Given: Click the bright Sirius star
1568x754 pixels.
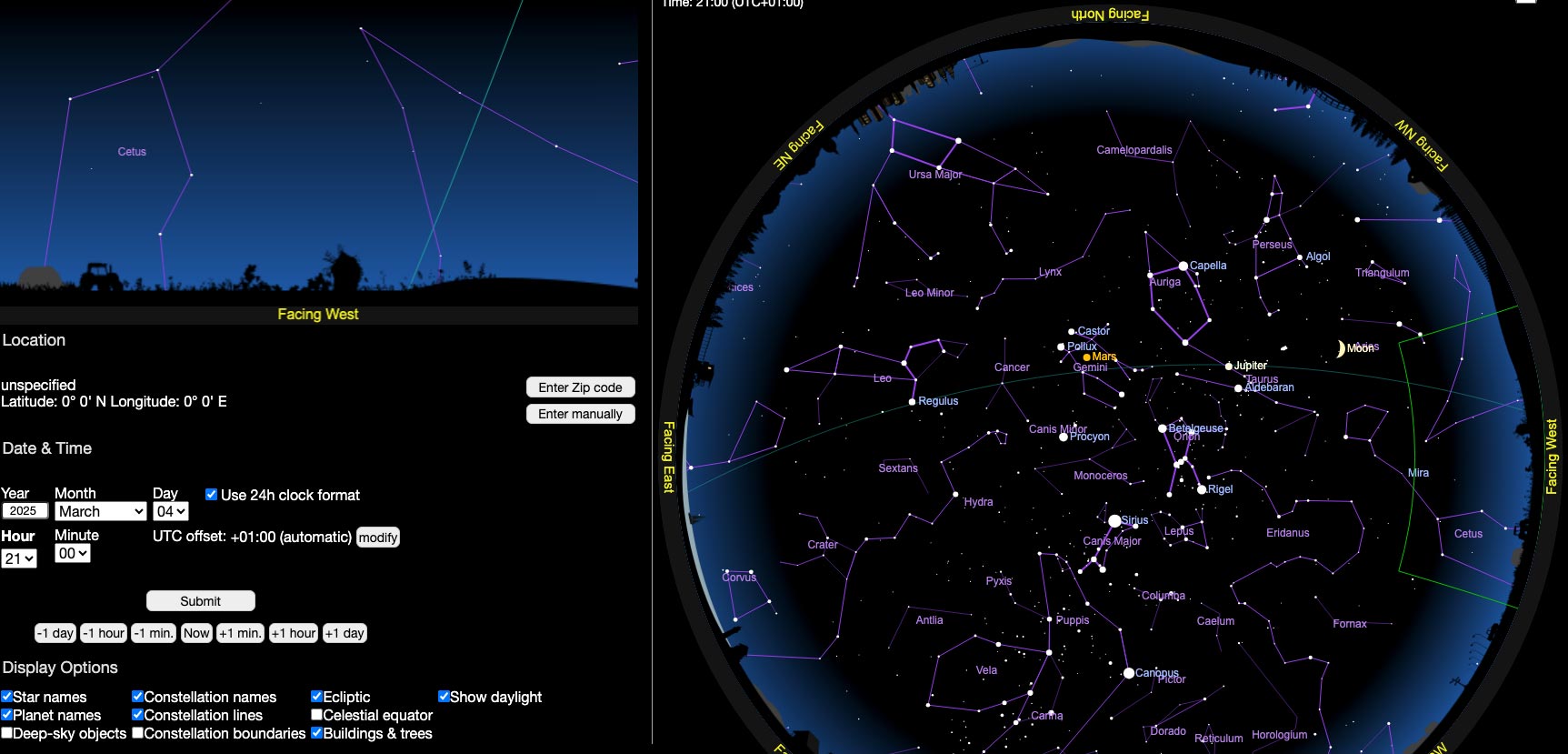Looking at the screenshot, I should pos(1114,521).
